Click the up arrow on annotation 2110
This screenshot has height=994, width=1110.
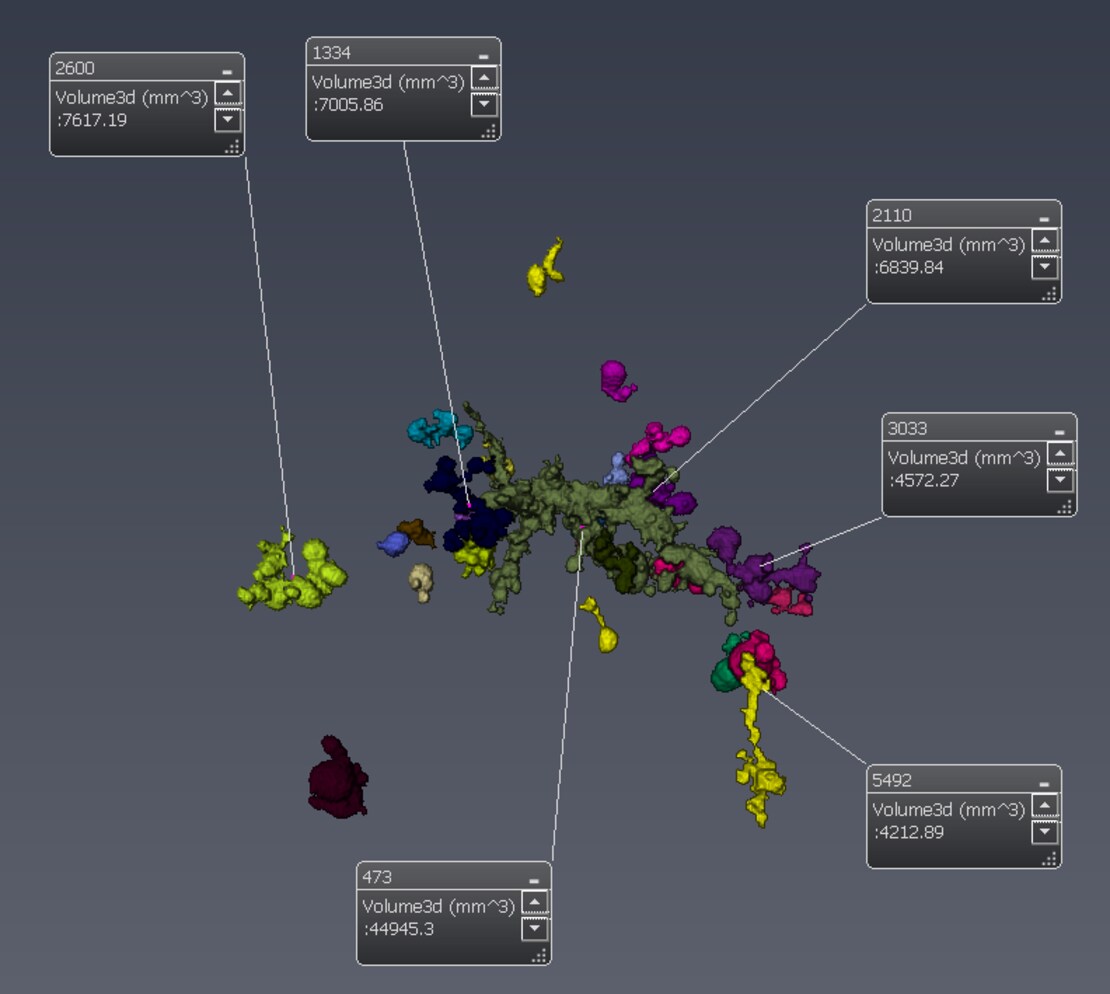click(x=1045, y=239)
